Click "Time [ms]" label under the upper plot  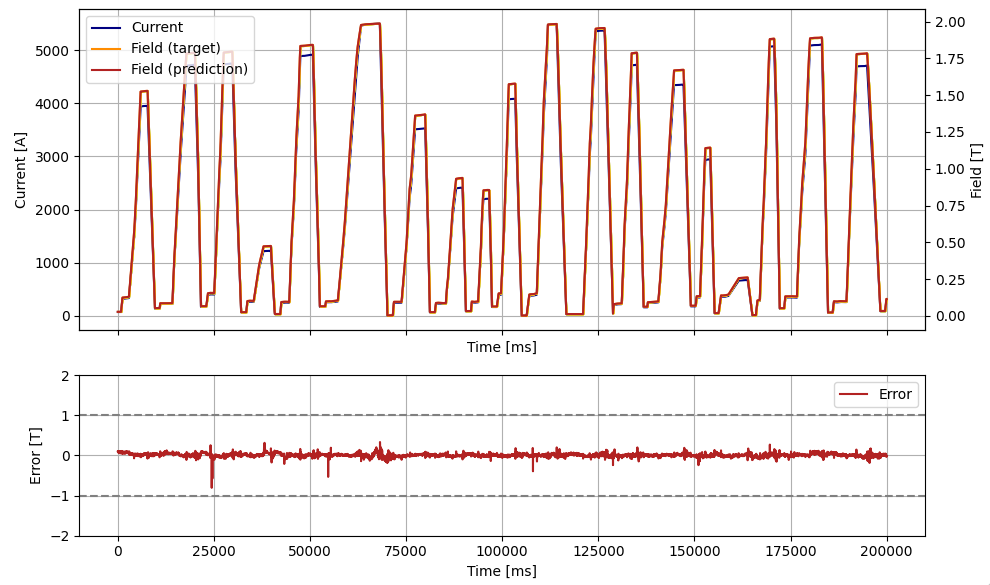point(501,347)
